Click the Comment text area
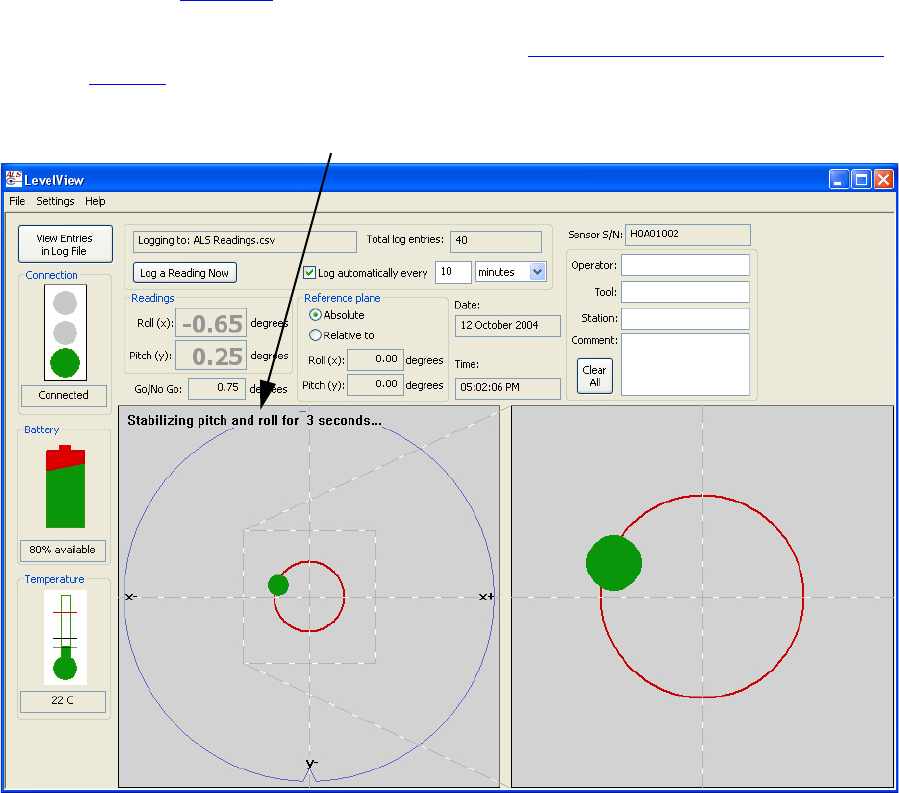 point(685,364)
